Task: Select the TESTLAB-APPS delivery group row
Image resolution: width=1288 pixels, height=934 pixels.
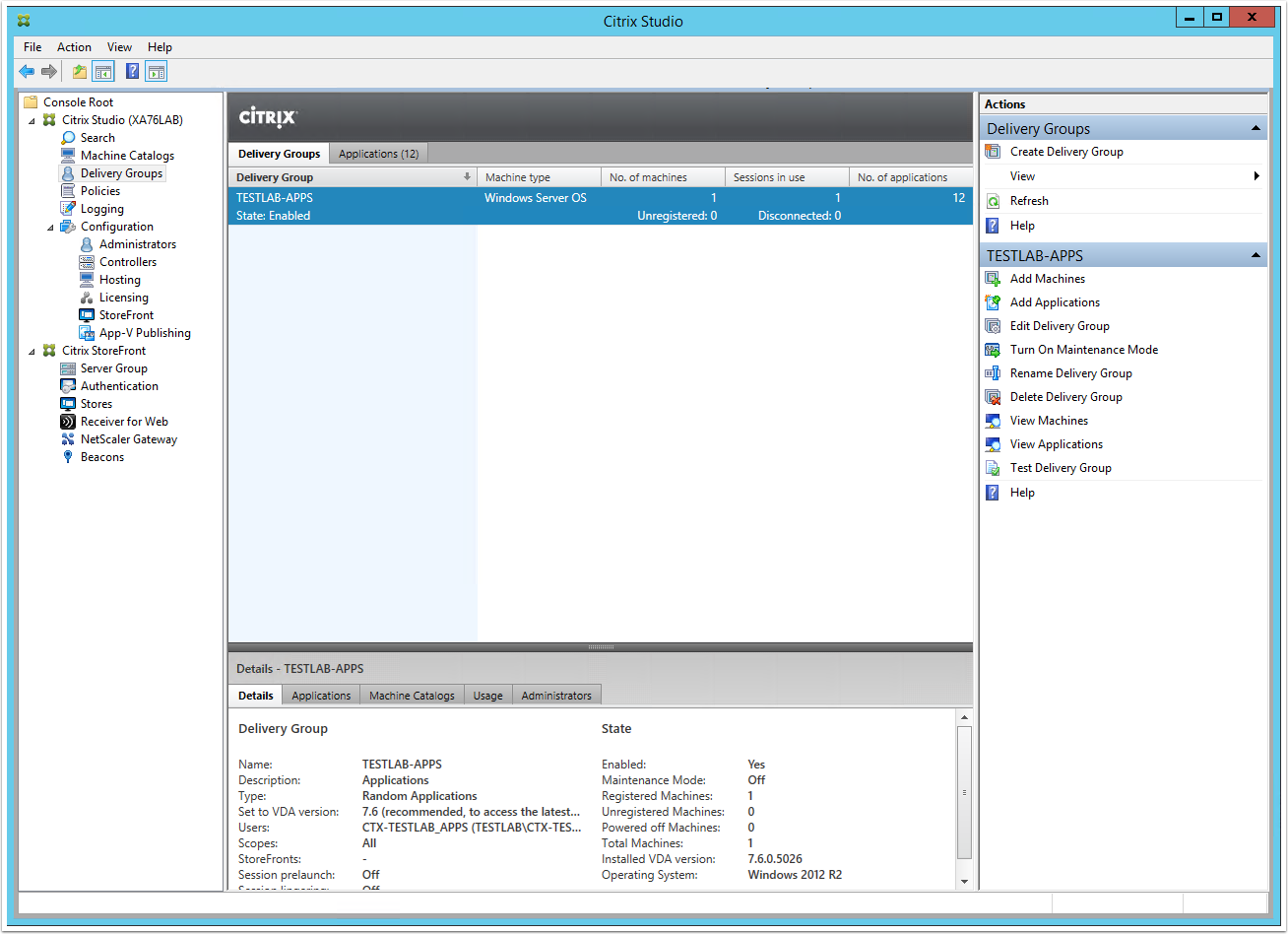Action: 601,207
